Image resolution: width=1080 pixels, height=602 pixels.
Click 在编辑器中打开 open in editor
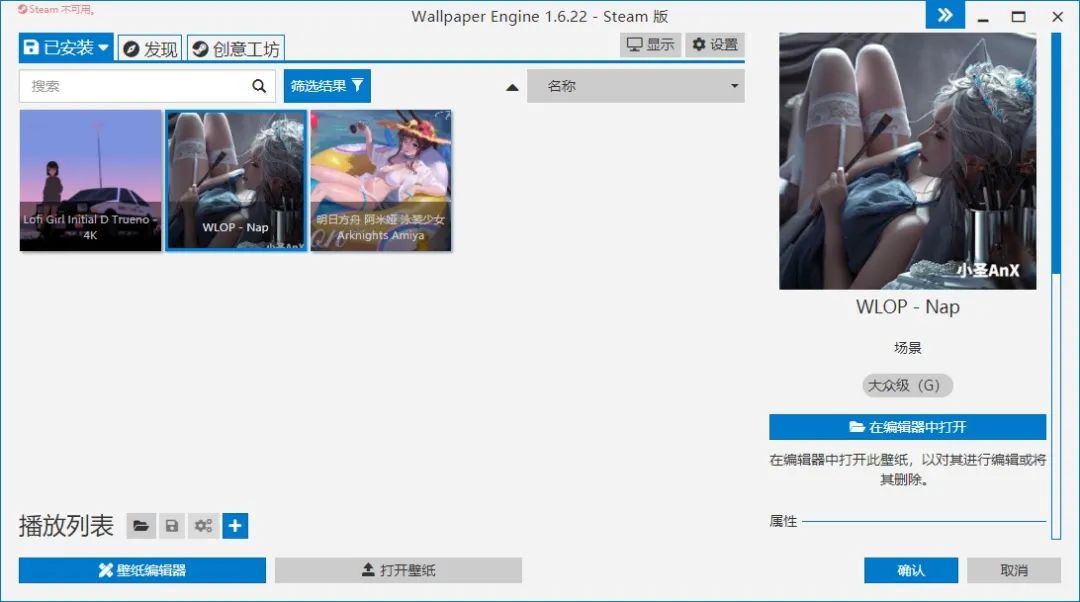coord(907,427)
